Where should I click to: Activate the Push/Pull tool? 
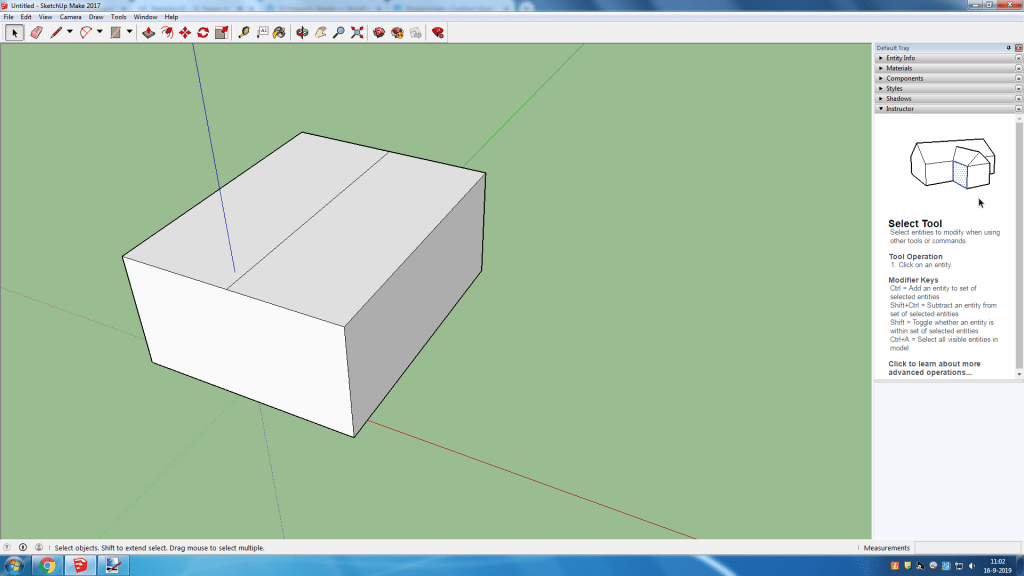(148, 33)
